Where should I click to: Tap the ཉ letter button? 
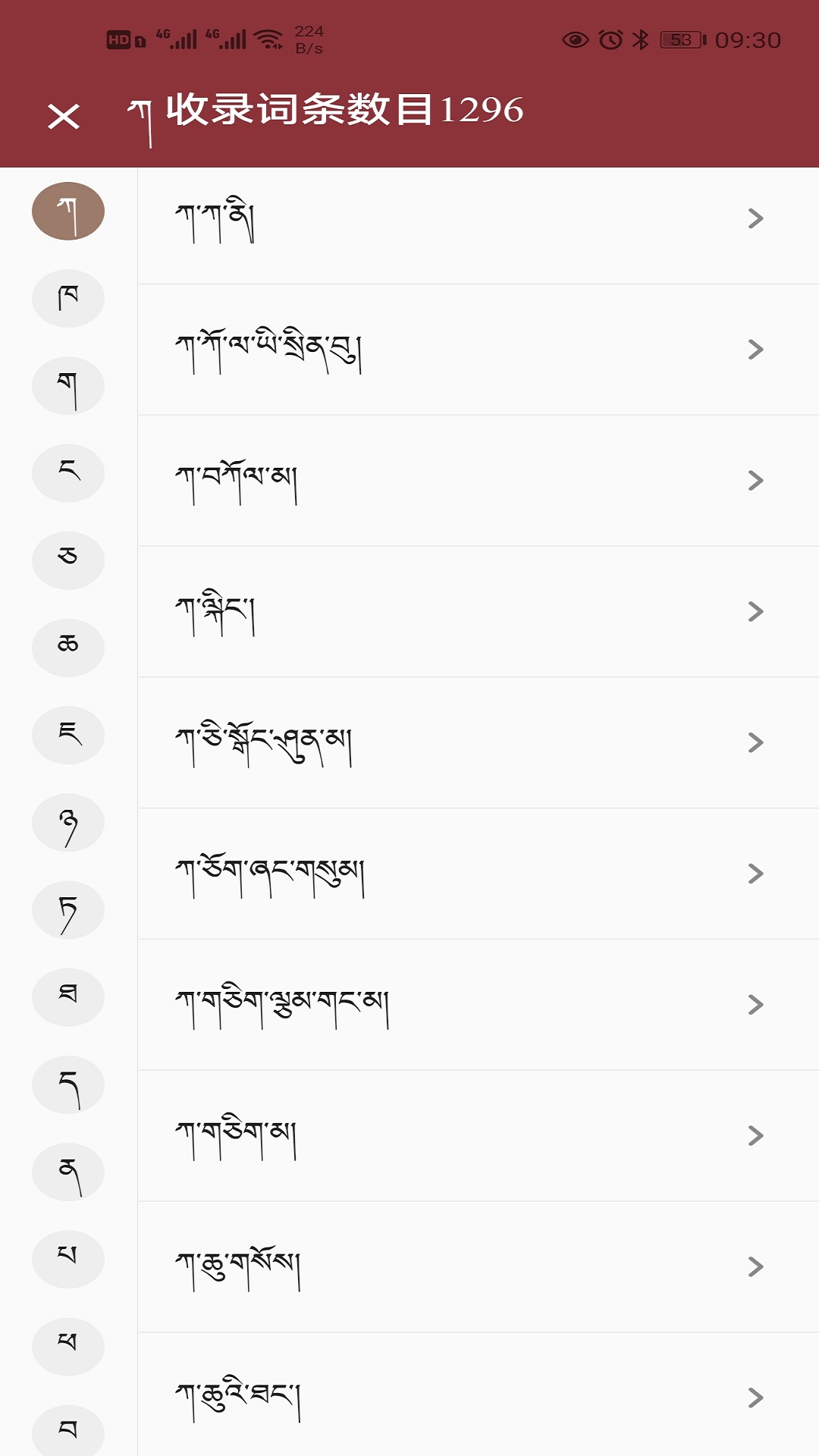click(68, 823)
